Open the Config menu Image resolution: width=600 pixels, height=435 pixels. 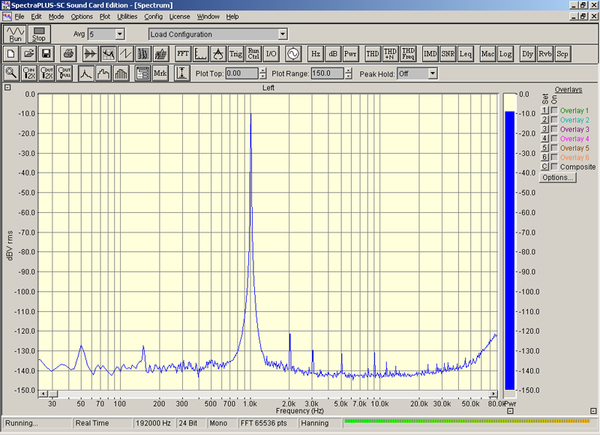coord(153,16)
